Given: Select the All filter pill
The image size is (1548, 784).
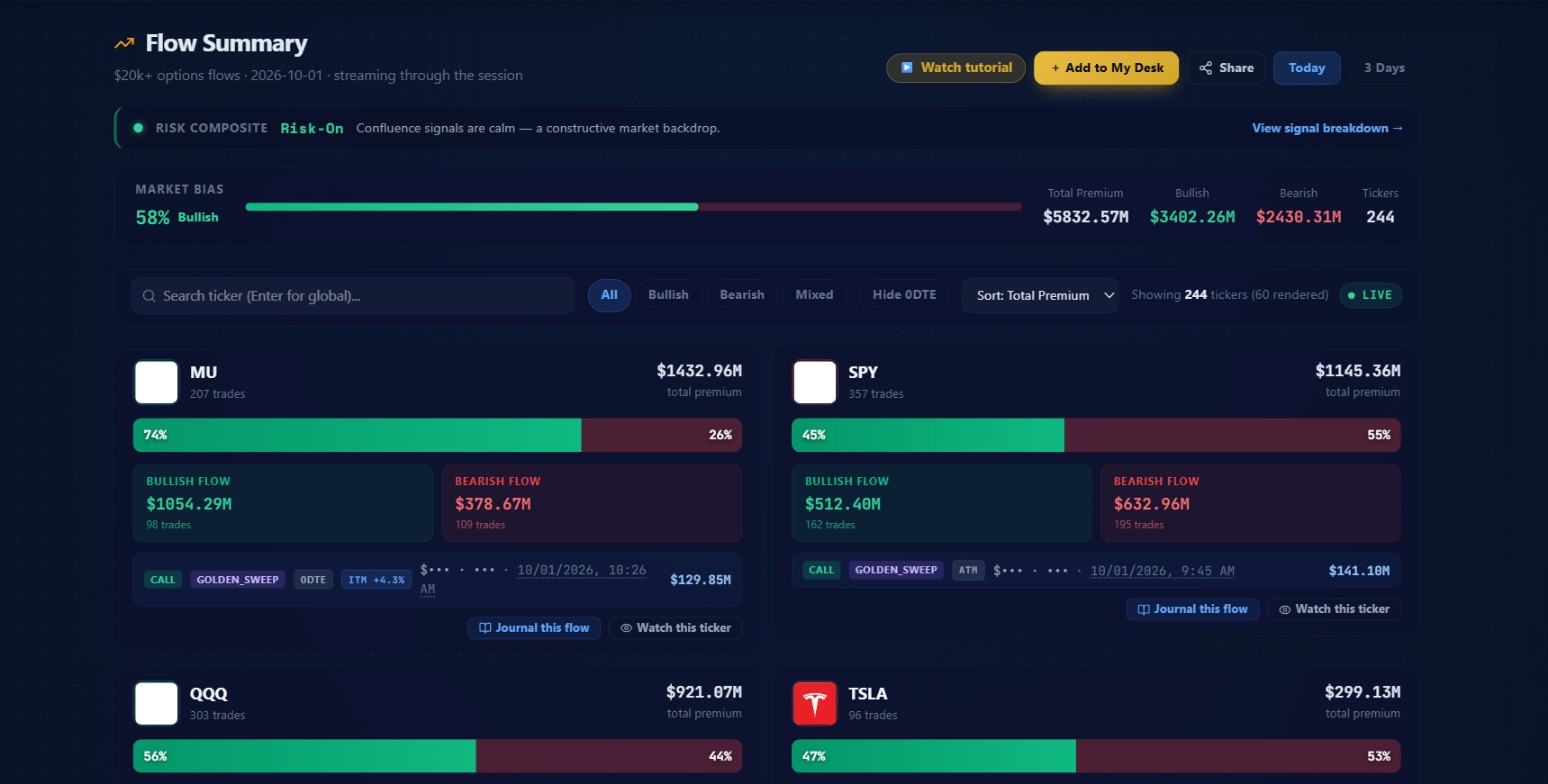Looking at the screenshot, I should [x=609, y=295].
